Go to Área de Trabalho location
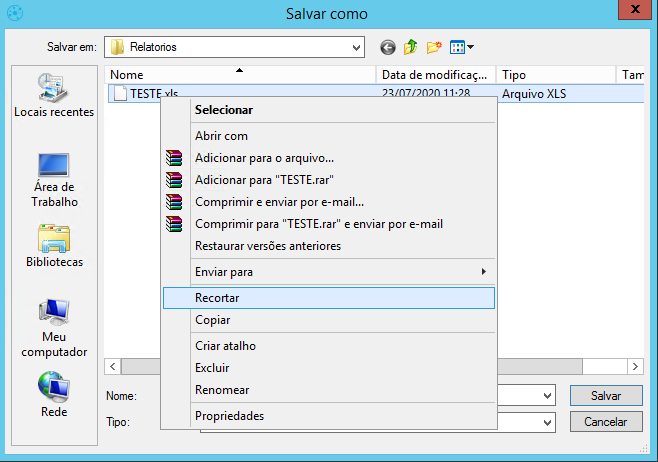 [54, 180]
